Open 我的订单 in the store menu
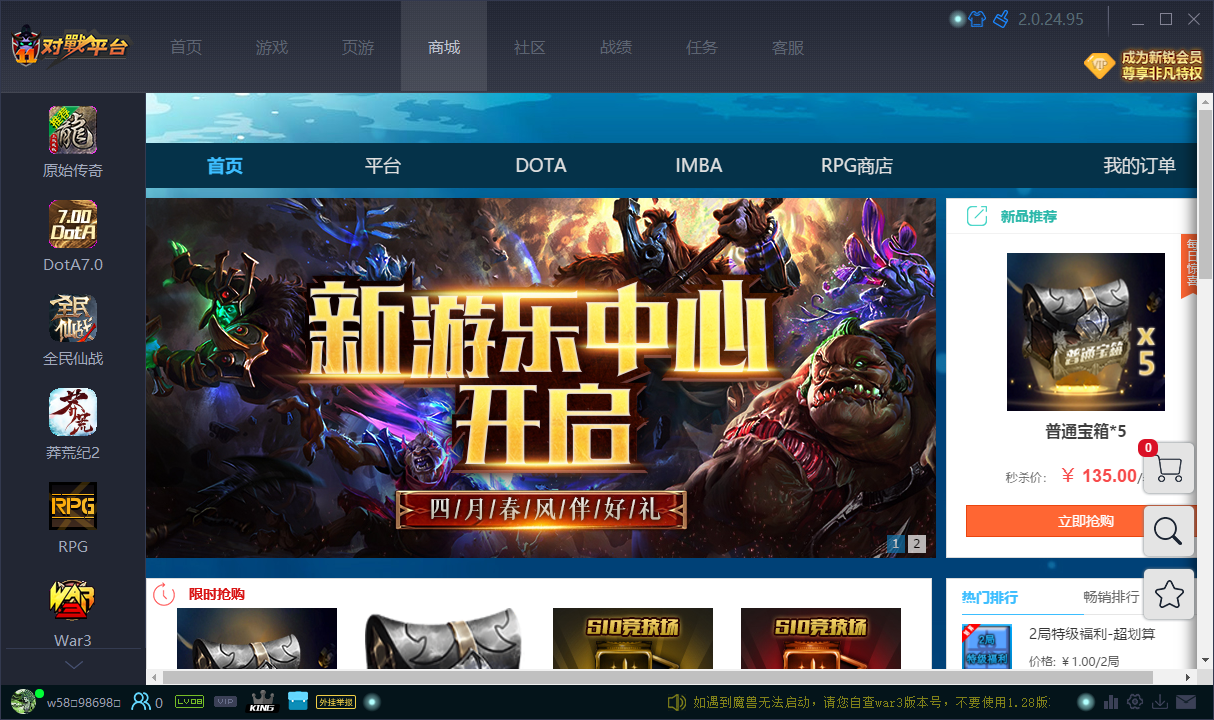 (x=1139, y=166)
